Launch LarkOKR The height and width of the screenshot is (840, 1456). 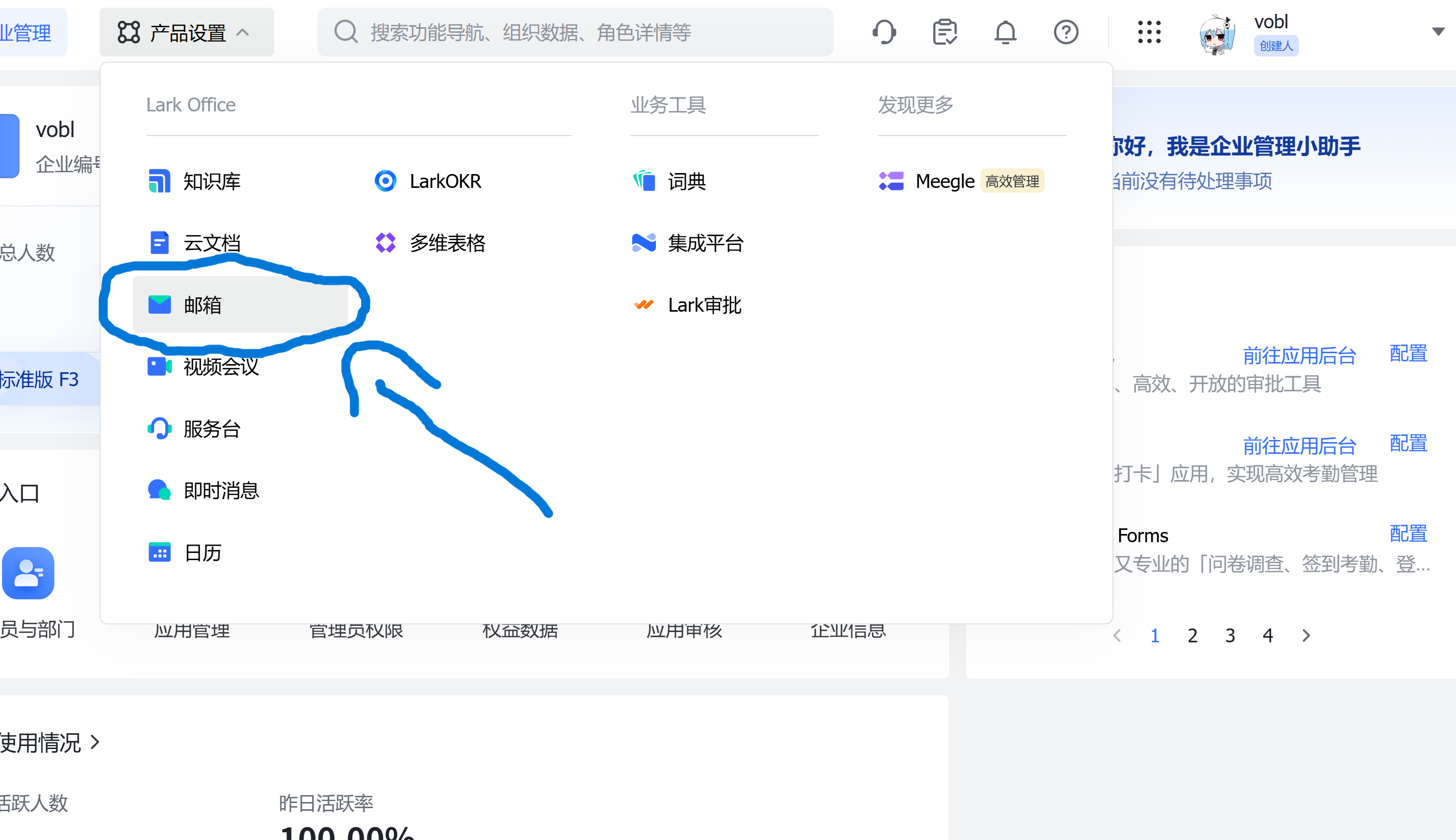point(445,181)
